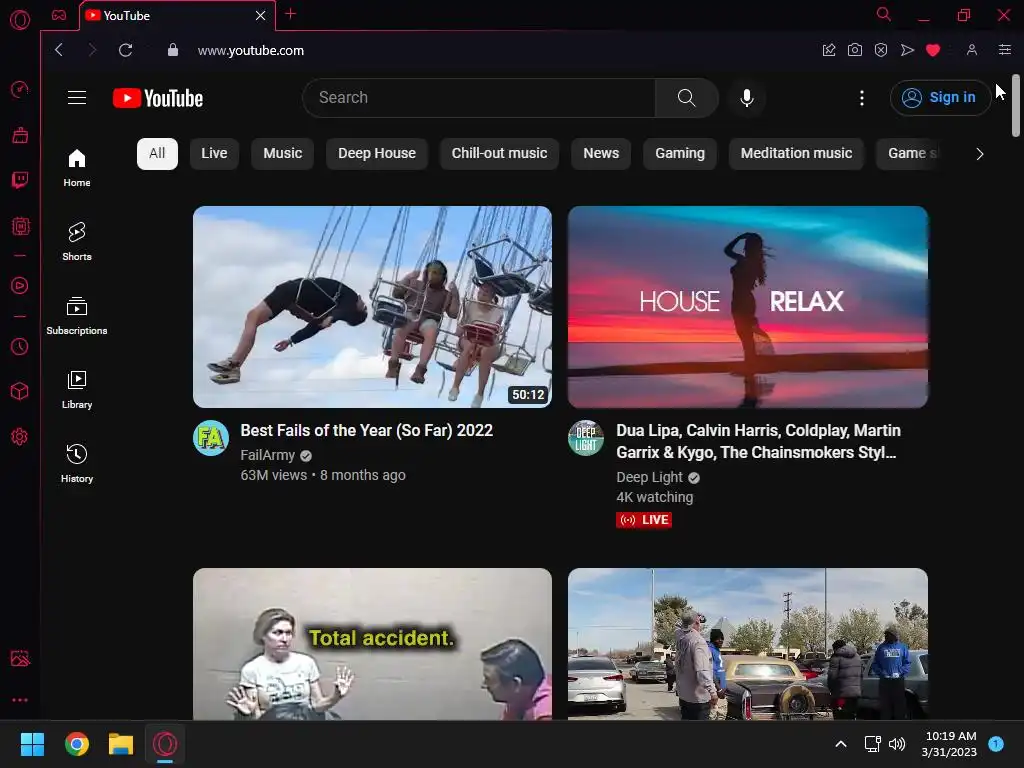The image size is (1024, 768).
Task: Click the search magnifier button
Action: click(x=686, y=98)
